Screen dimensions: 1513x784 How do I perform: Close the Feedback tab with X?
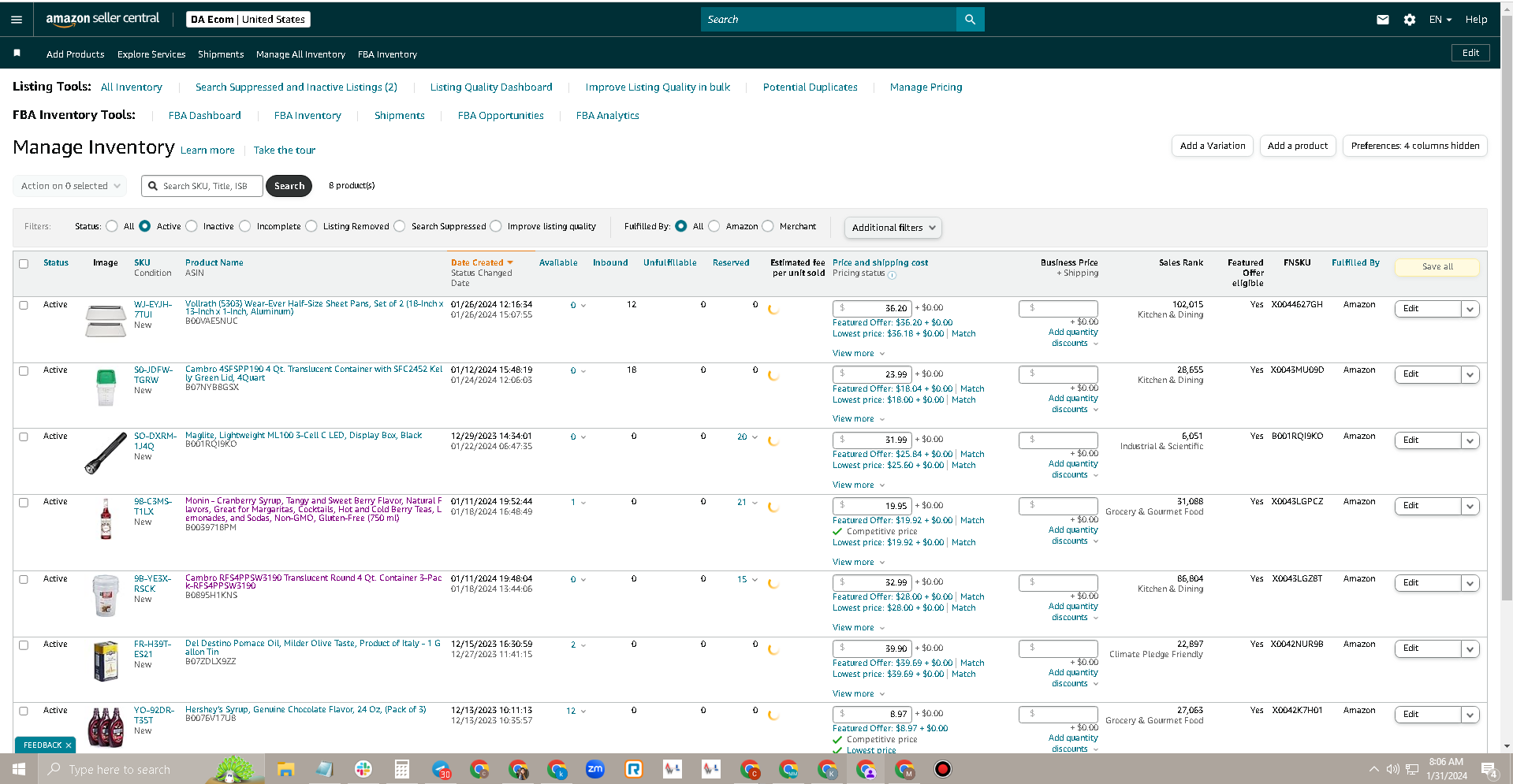(69, 745)
